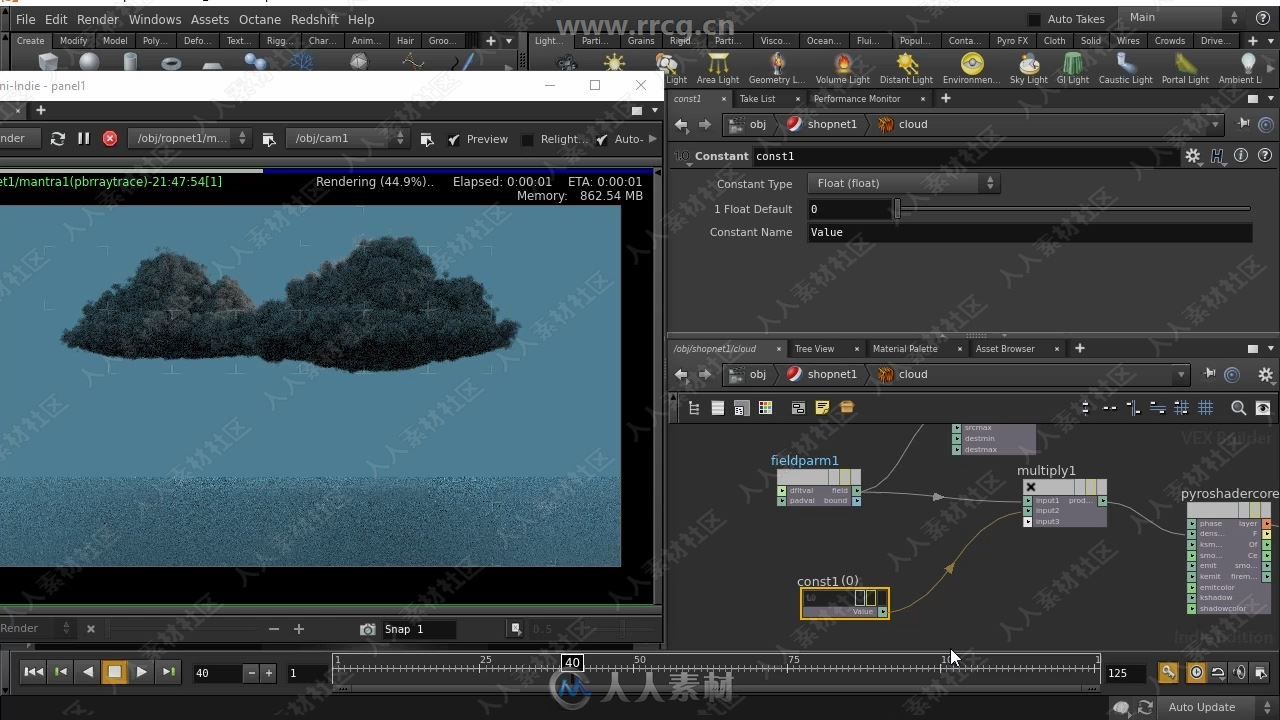The height and width of the screenshot is (720, 1280).
Task: Click the current frame field showing 40
Action: tap(217, 673)
